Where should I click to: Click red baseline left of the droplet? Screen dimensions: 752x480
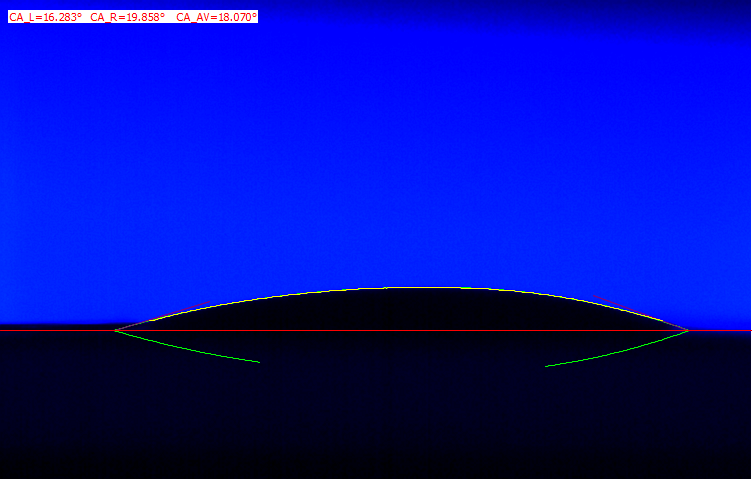coord(55,330)
